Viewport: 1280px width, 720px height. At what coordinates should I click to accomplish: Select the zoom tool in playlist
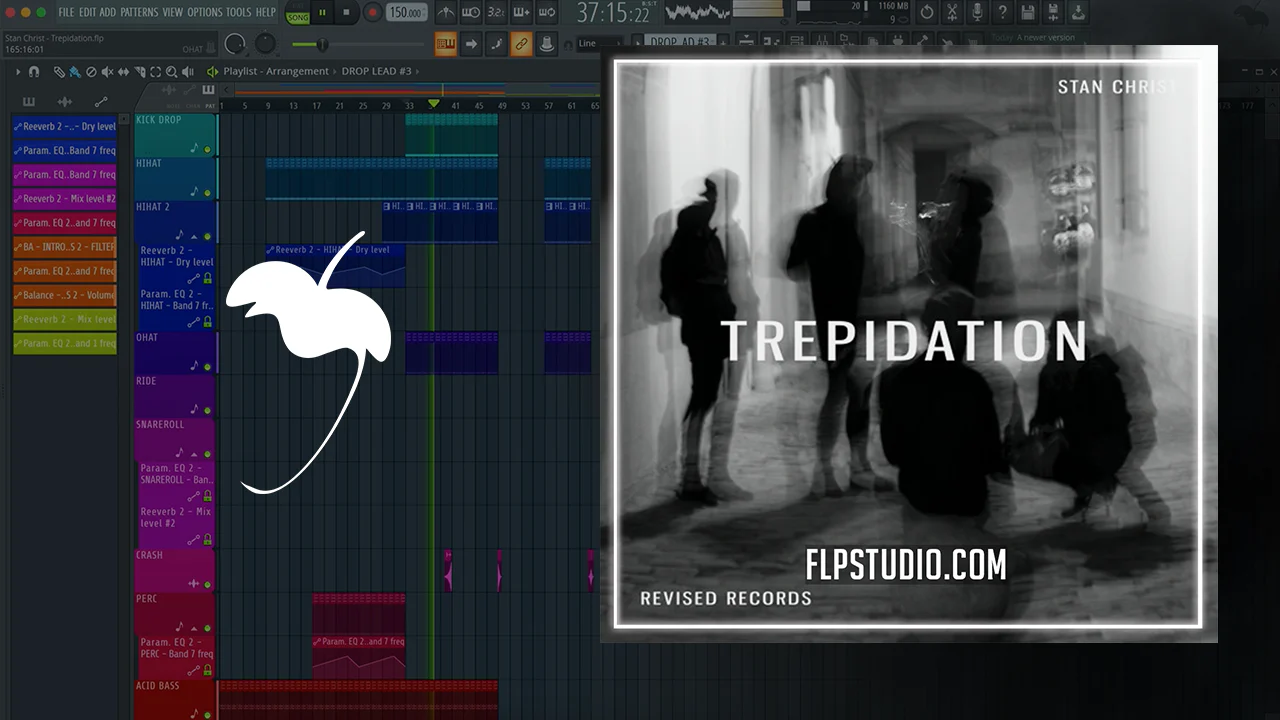coord(171,72)
